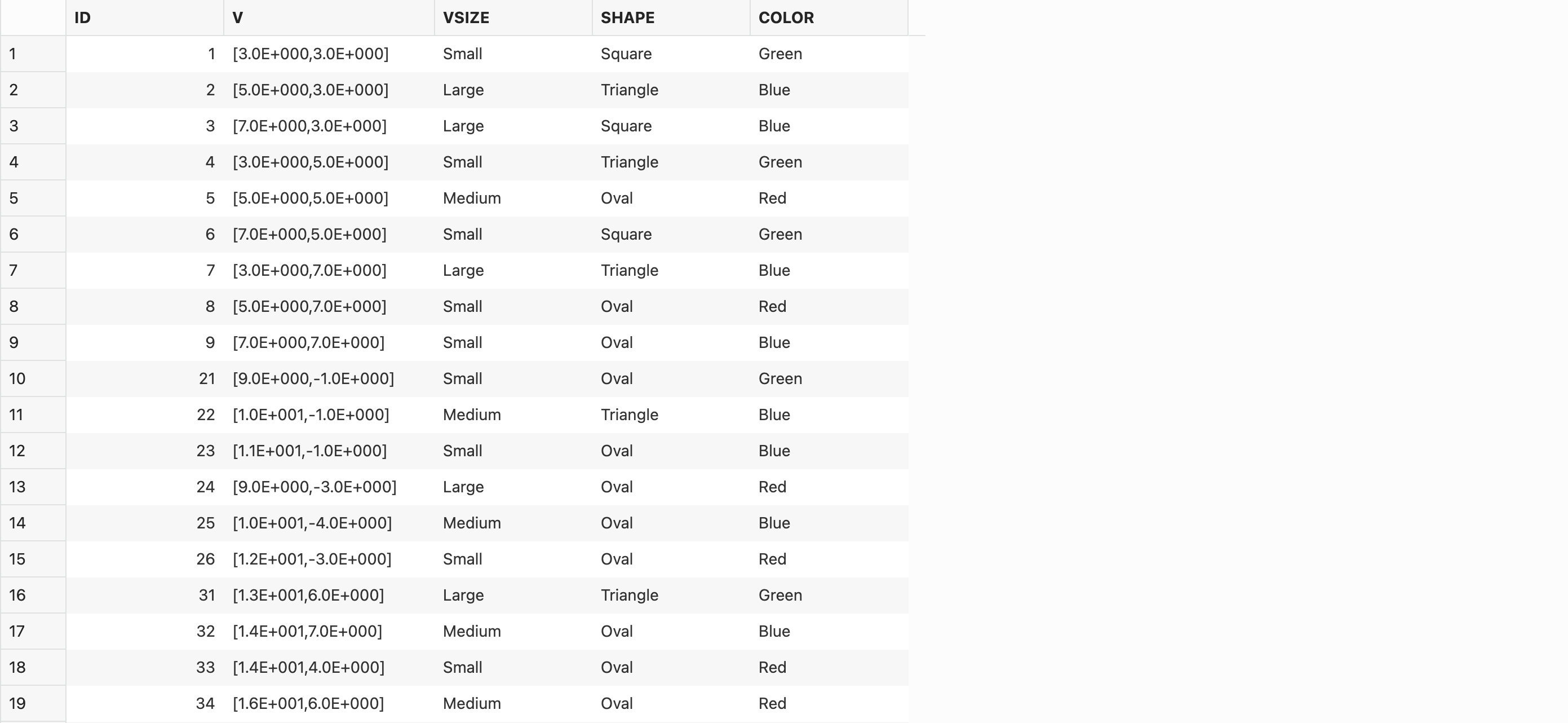1568x723 pixels.
Task: Click the vector cell [1.6E+001,6.0E+000]
Action: point(308,703)
